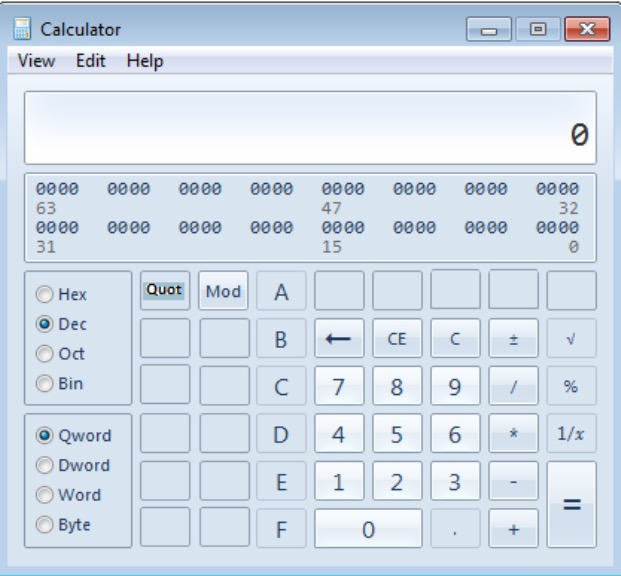
Task: Click digit 5 on the keypad
Action: 397,433
